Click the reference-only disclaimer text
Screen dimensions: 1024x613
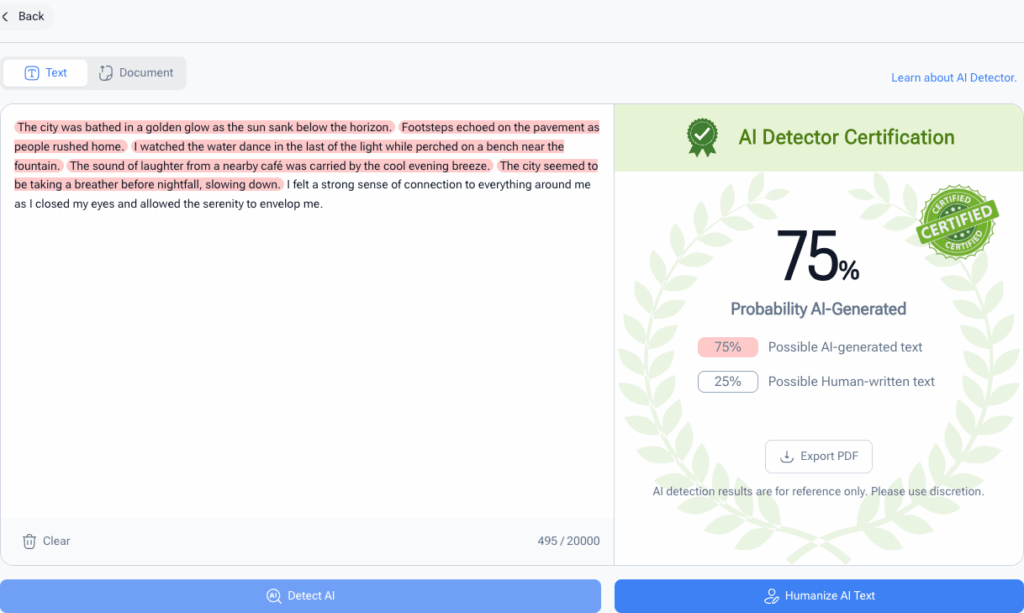point(818,491)
